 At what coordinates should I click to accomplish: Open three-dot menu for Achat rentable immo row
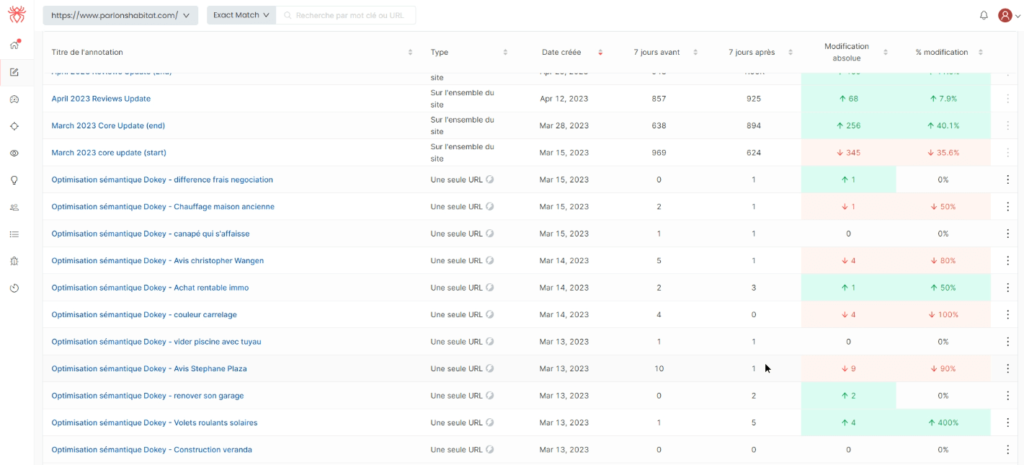1008,287
